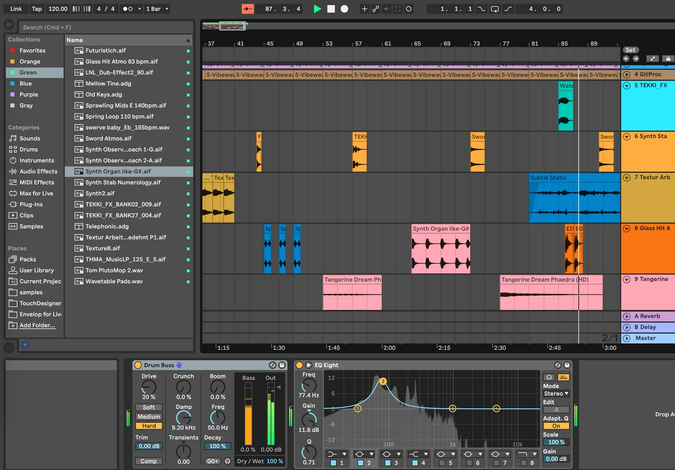The height and width of the screenshot is (470, 675).
Task: Select the Audio Effects category
Action: (38, 171)
